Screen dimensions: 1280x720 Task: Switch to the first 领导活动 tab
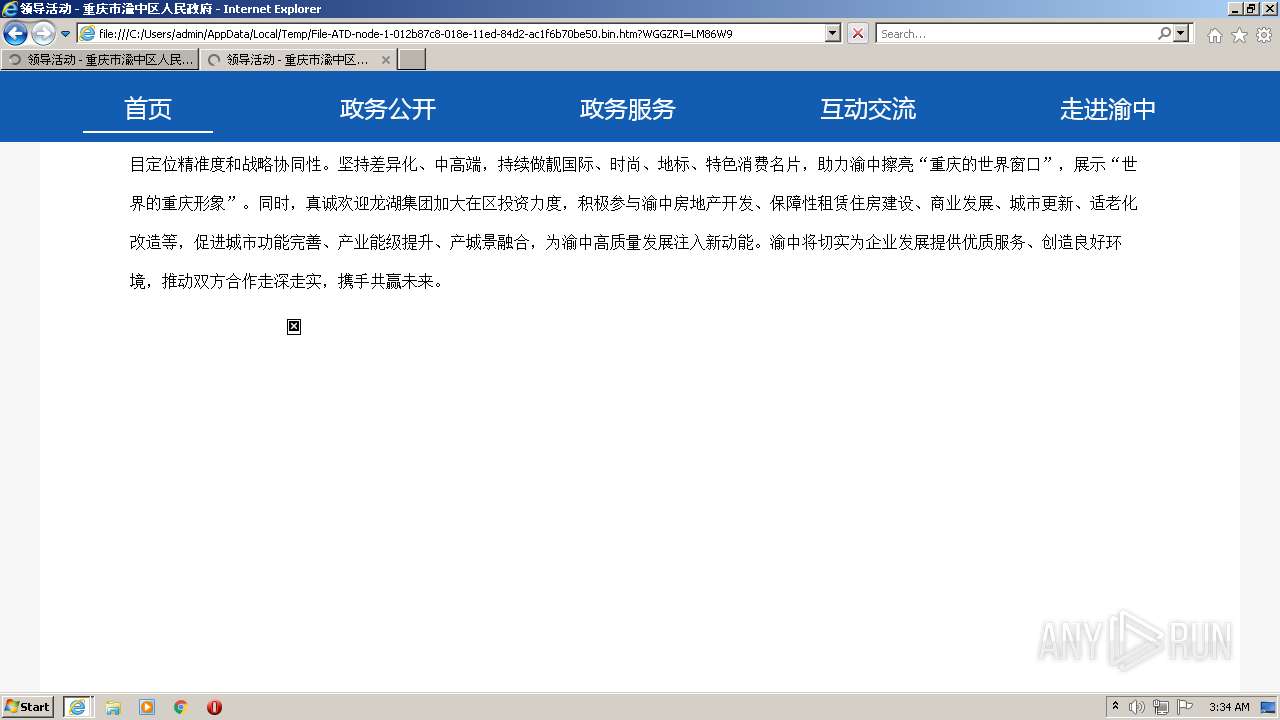click(100, 60)
